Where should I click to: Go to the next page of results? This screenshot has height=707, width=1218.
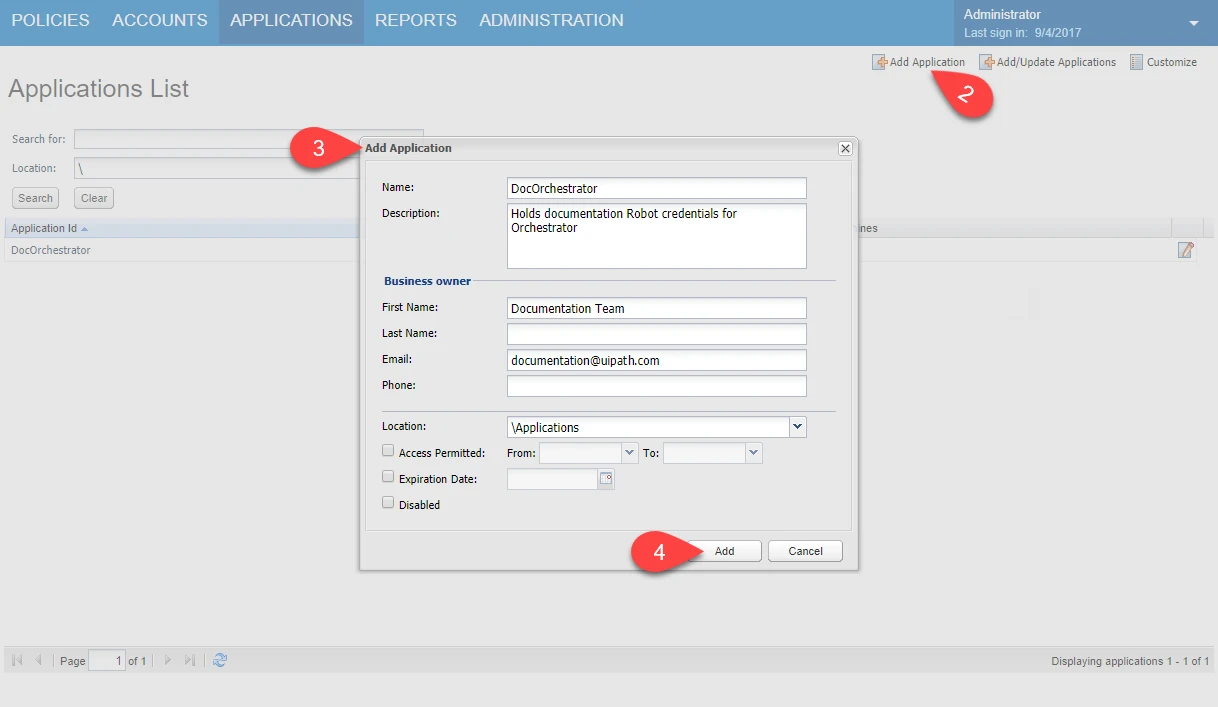168,661
